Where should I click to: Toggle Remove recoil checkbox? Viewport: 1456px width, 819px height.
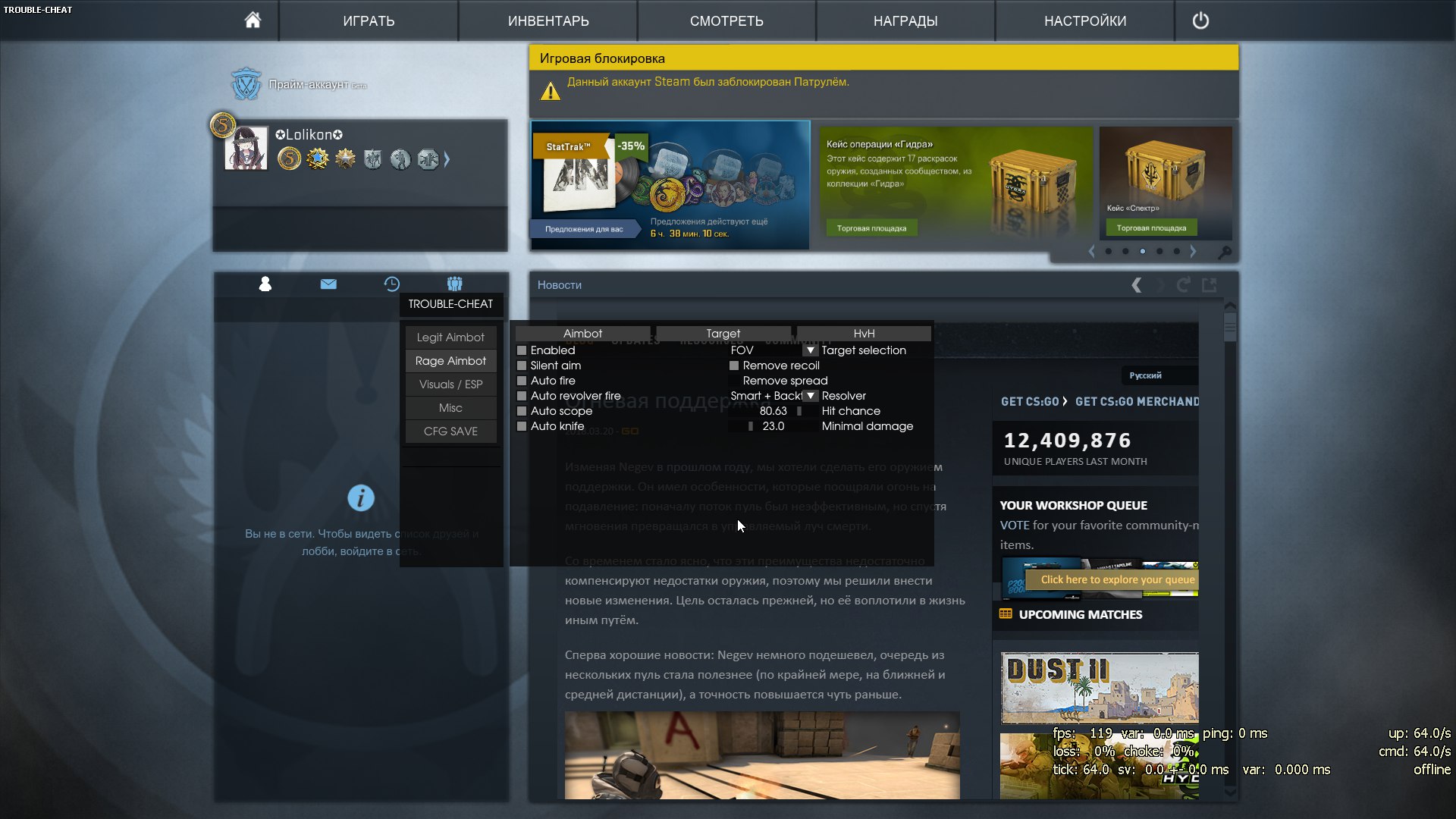[x=734, y=366]
